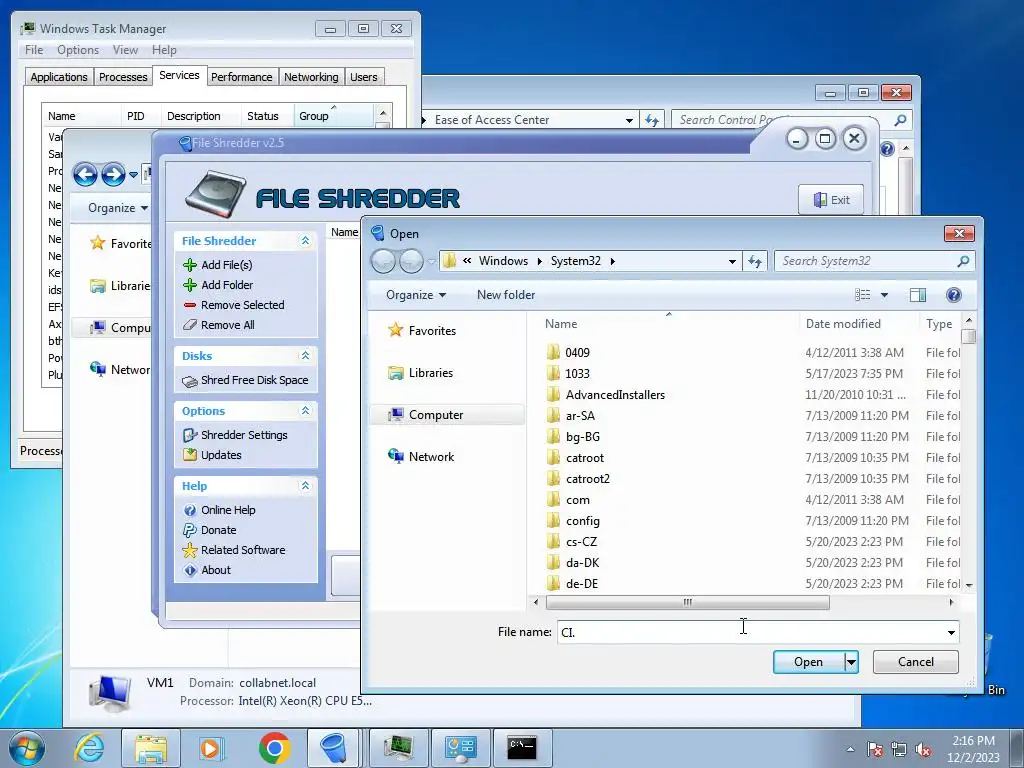The image size is (1024, 768).
Task: Switch to Users tab in Task Manager
Action: [364, 77]
